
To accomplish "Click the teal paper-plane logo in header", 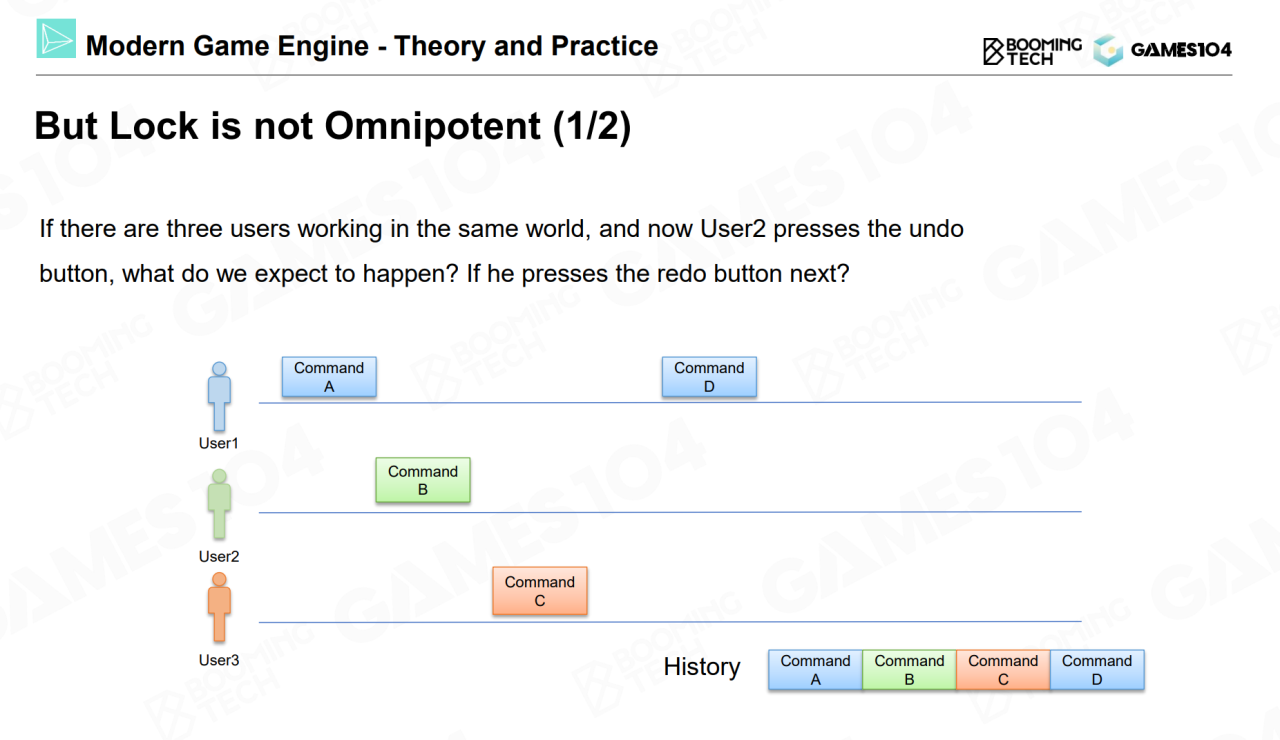I will pyautogui.click(x=56, y=39).
